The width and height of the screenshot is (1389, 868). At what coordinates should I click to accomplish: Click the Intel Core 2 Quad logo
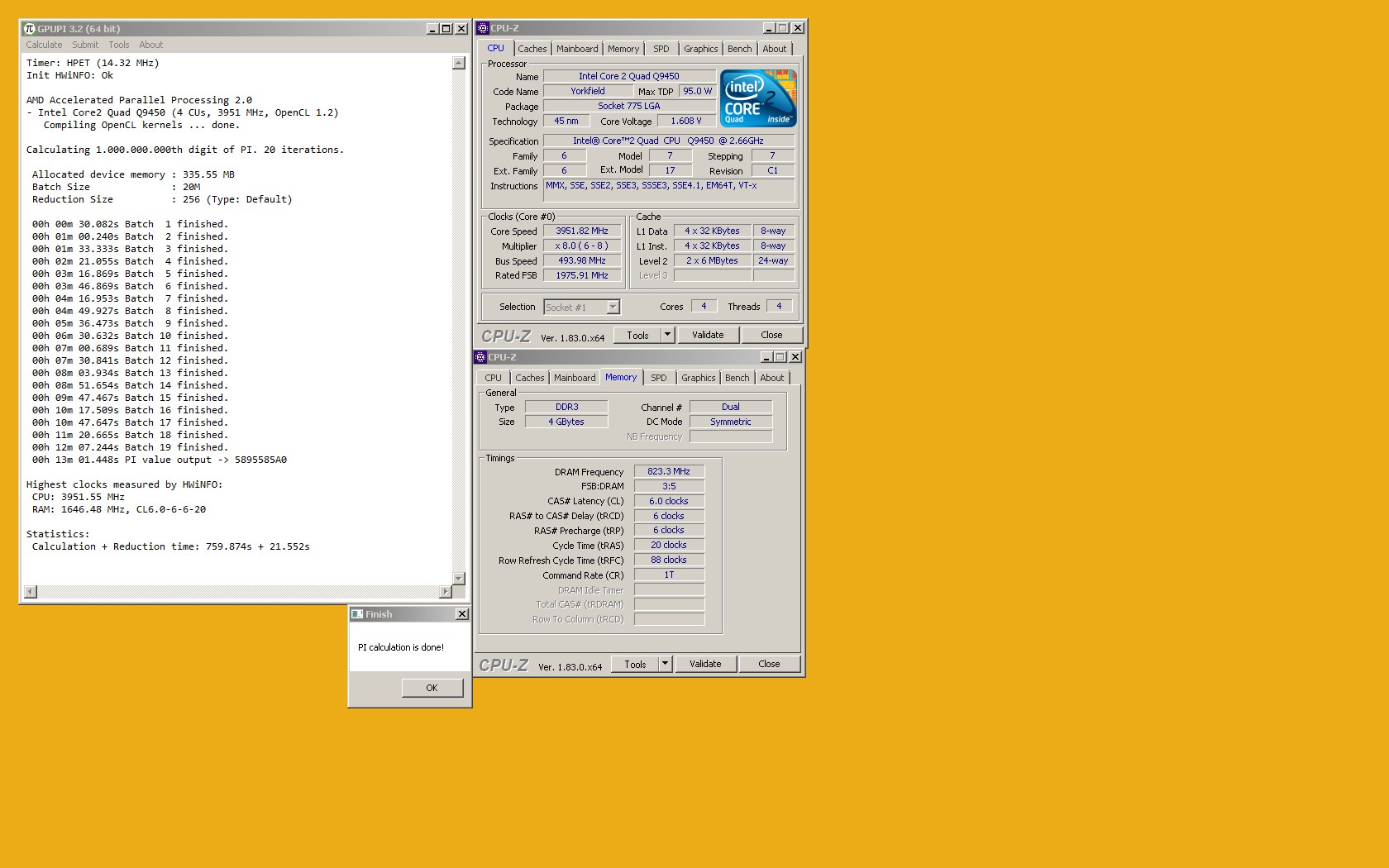758,98
